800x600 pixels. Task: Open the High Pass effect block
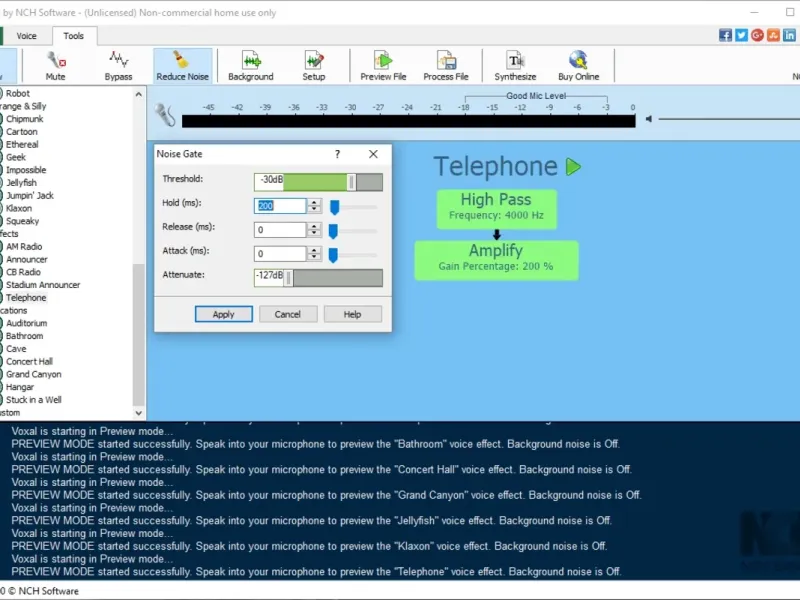[x=496, y=209]
